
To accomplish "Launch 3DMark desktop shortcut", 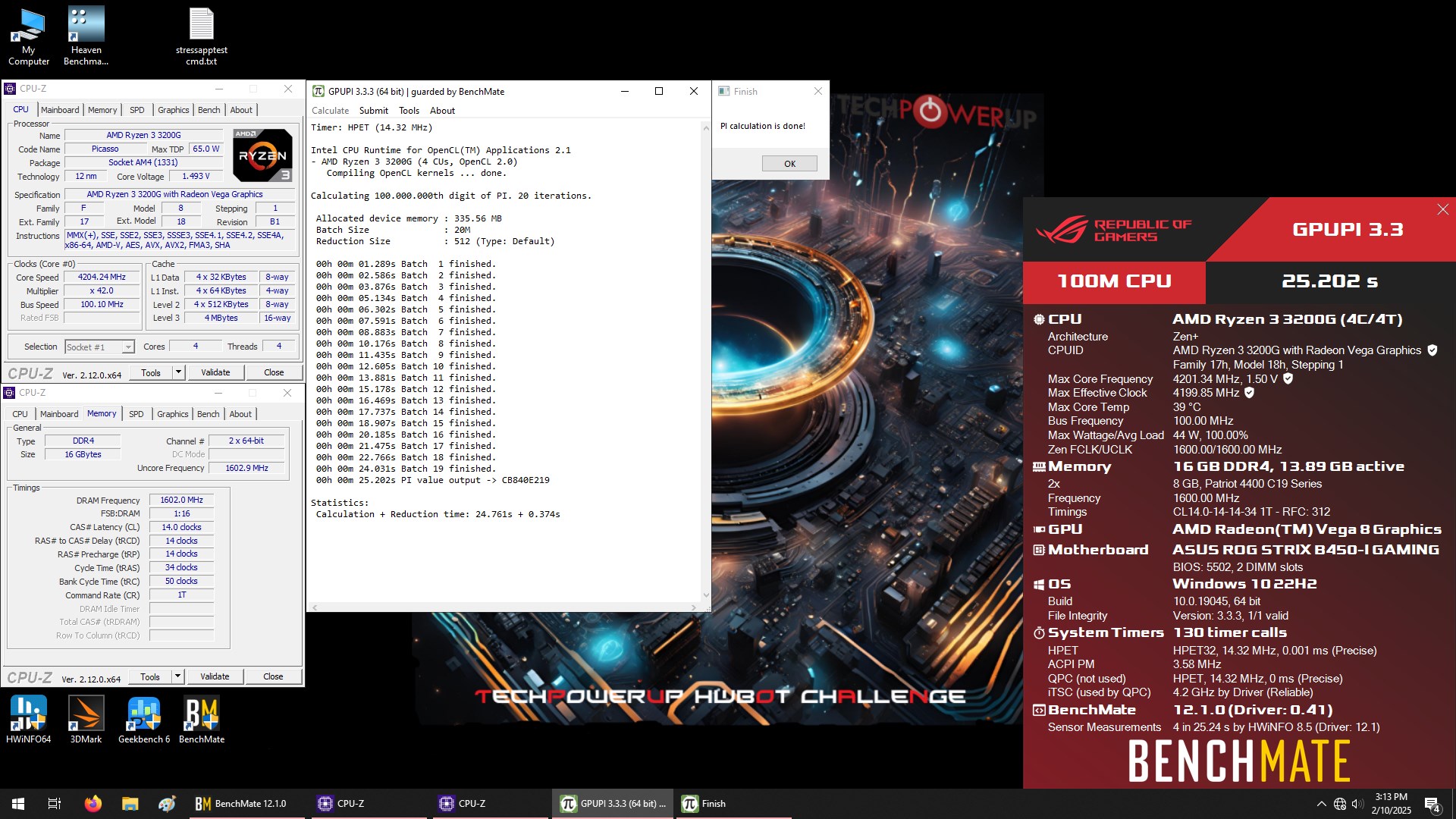I will pos(86,720).
